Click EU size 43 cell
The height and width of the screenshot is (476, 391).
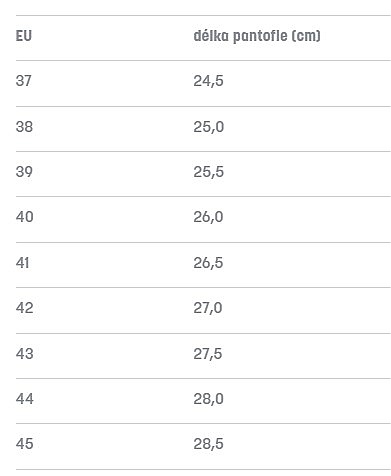pos(25,354)
